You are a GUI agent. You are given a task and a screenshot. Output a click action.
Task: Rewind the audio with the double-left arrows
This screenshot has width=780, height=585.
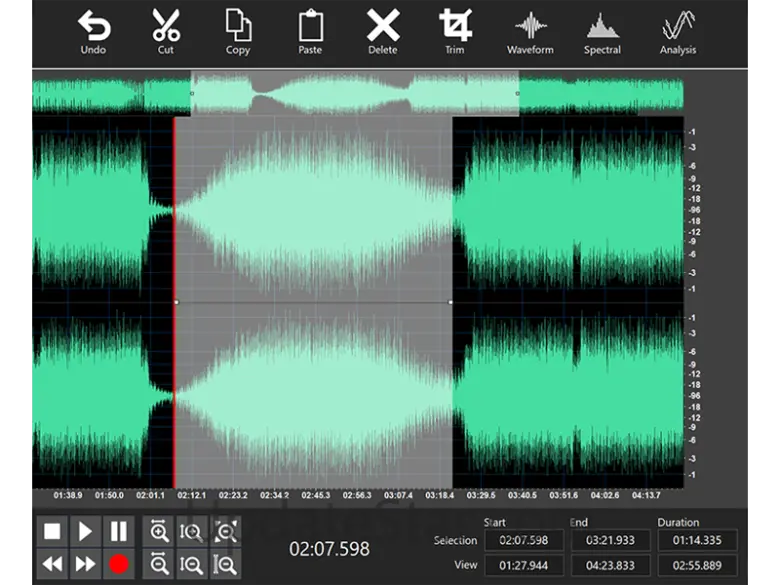tap(52, 565)
